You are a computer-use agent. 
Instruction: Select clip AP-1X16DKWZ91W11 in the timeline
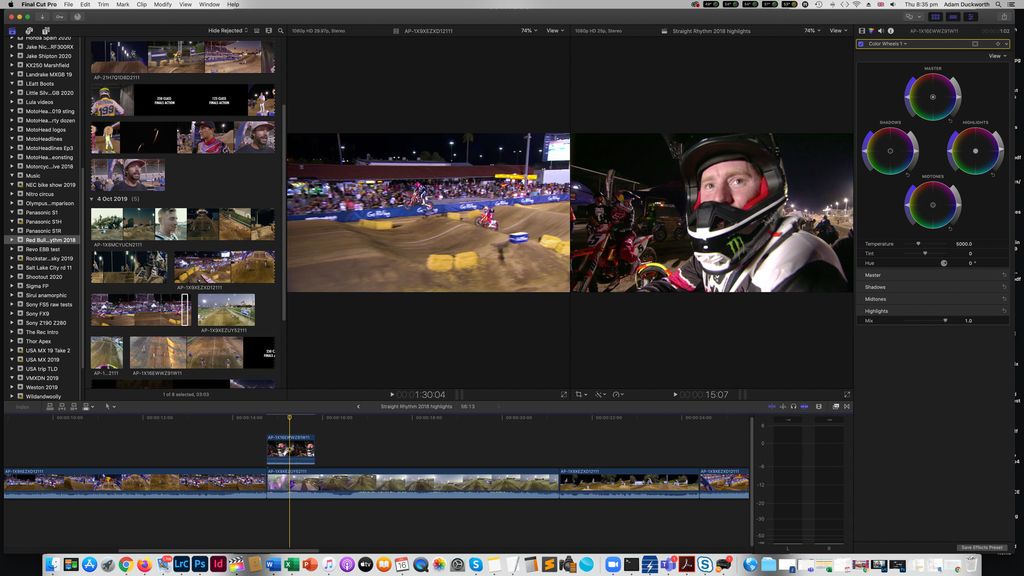(293, 448)
